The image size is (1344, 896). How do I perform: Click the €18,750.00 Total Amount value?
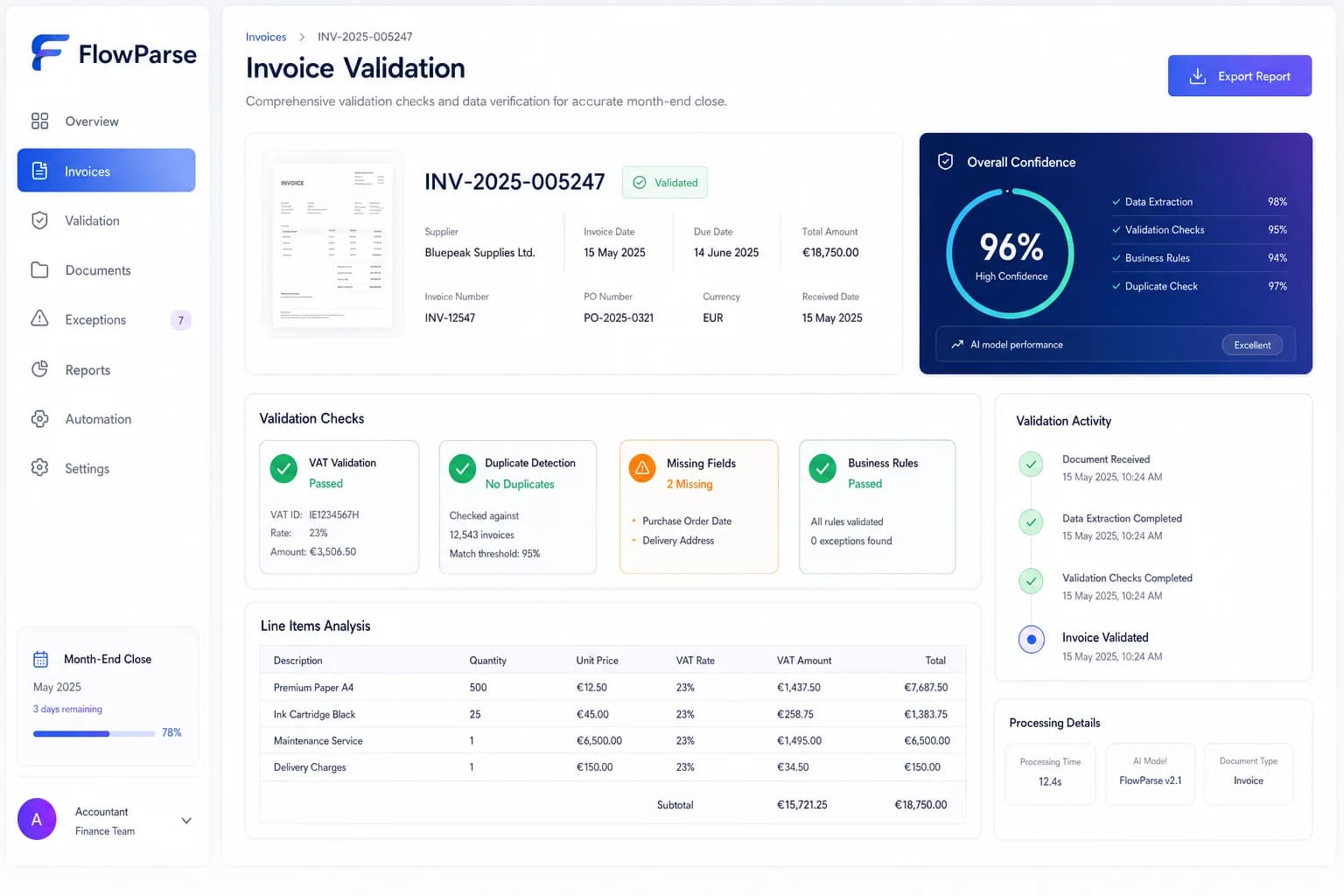830,252
